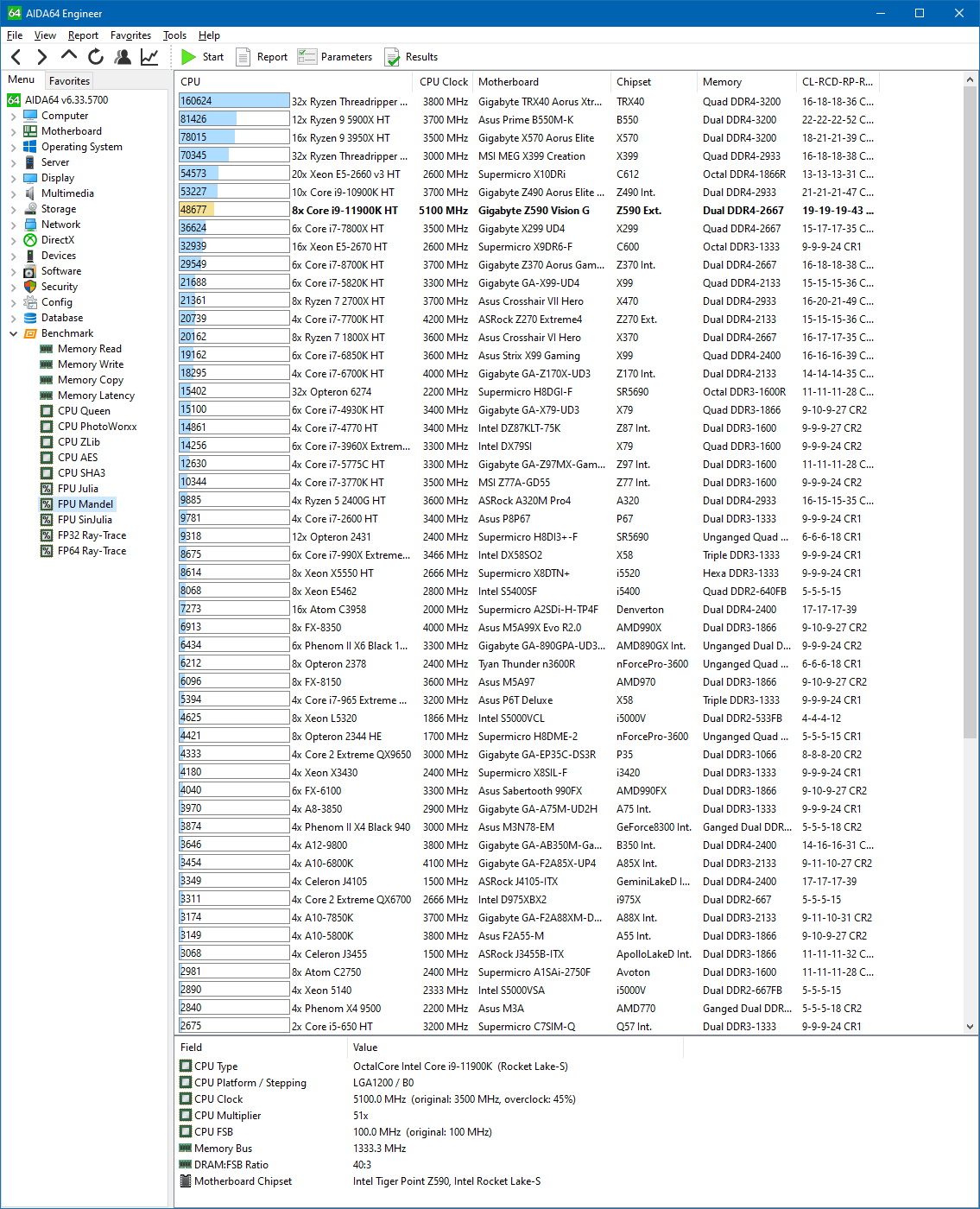This screenshot has height=1209, width=980.
Task: Open the user report icon in toolbar
Action: (x=123, y=57)
